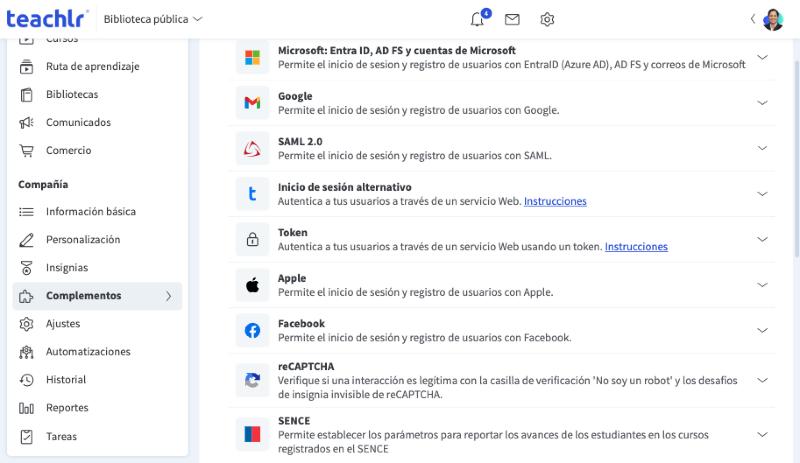Click the Ruta de aprendizaje sidebar icon
This screenshot has width=800, height=463.
(26, 66)
